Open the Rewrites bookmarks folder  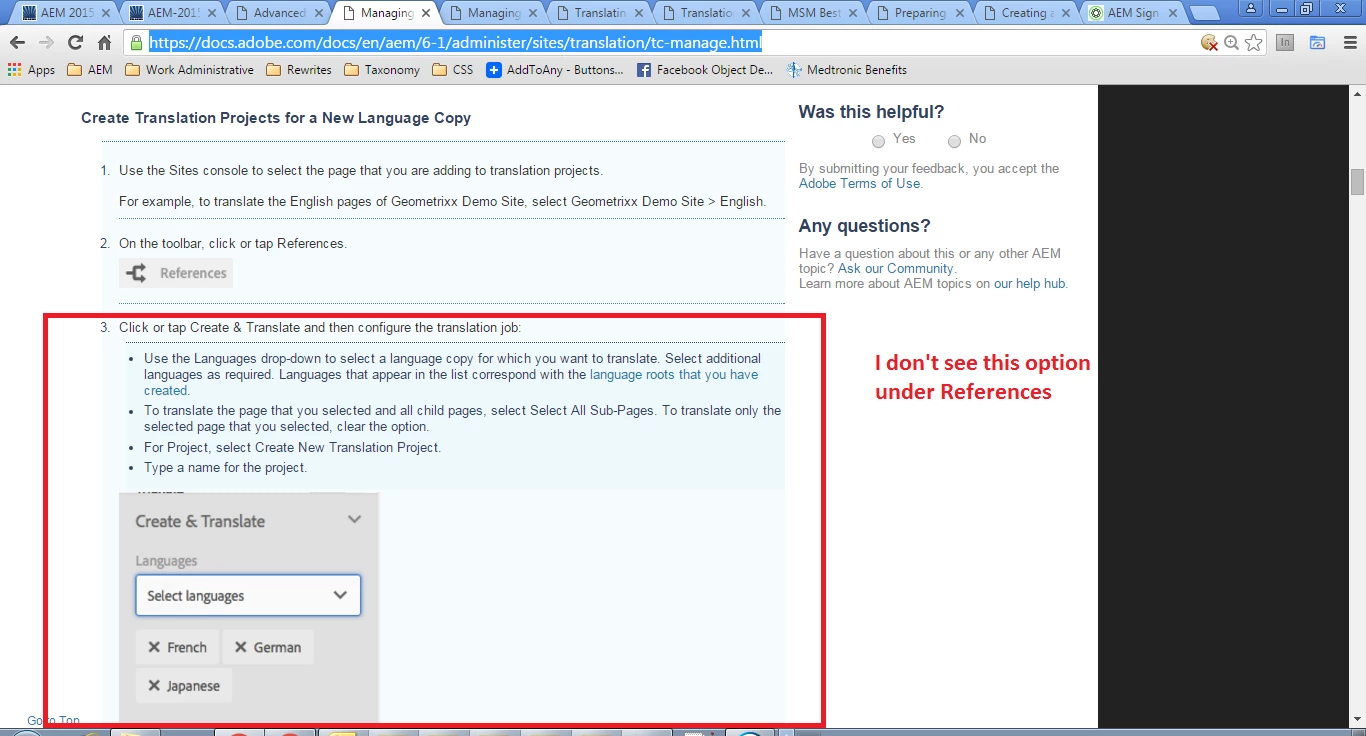pyautogui.click(x=298, y=70)
